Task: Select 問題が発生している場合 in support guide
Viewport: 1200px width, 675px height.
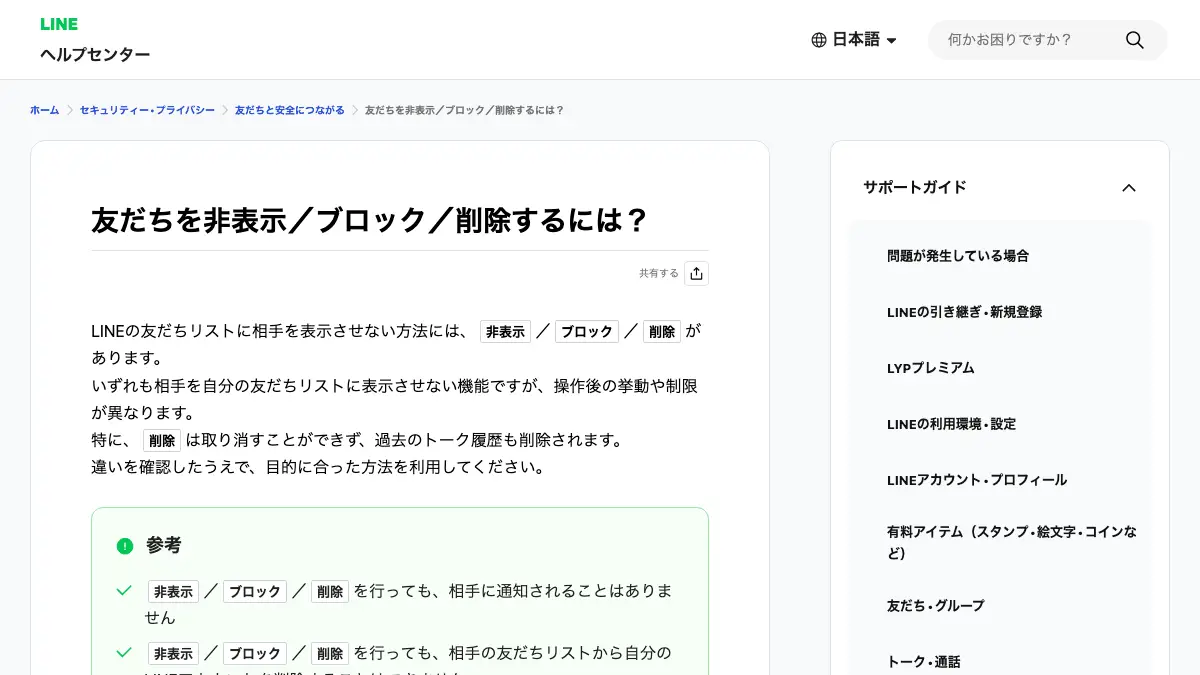Action: click(x=958, y=256)
